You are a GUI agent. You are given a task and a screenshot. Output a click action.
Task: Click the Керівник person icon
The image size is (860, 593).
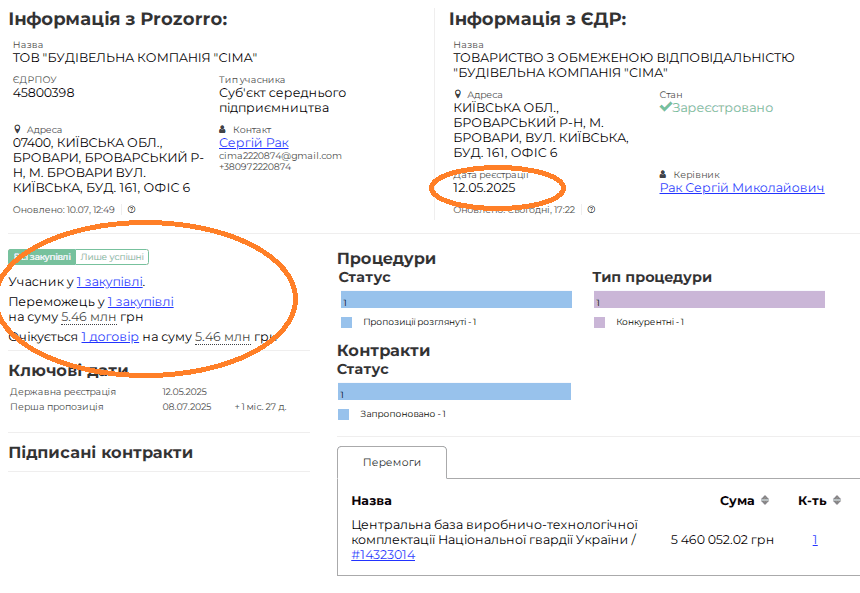click(664, 174)
